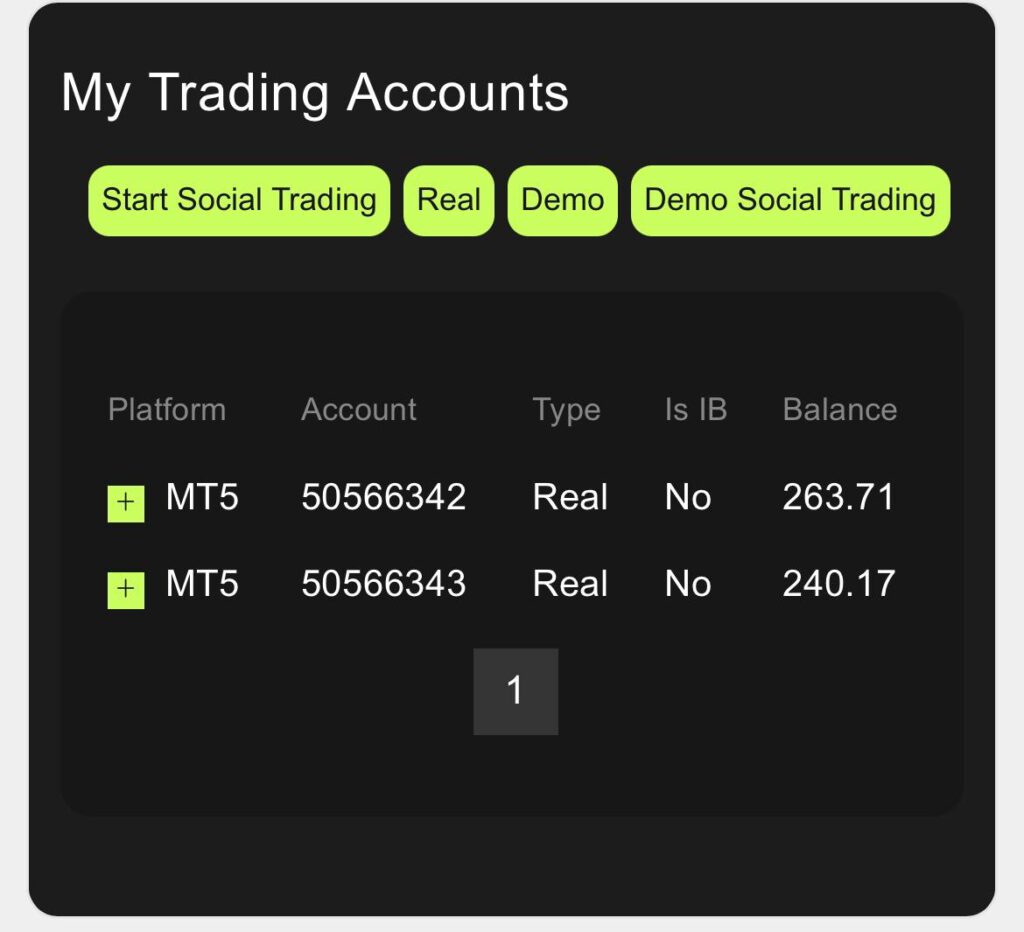The height and width of the screenshot is (932, 1024).
Task: Show Demo accounts
Action: [562, 200]
